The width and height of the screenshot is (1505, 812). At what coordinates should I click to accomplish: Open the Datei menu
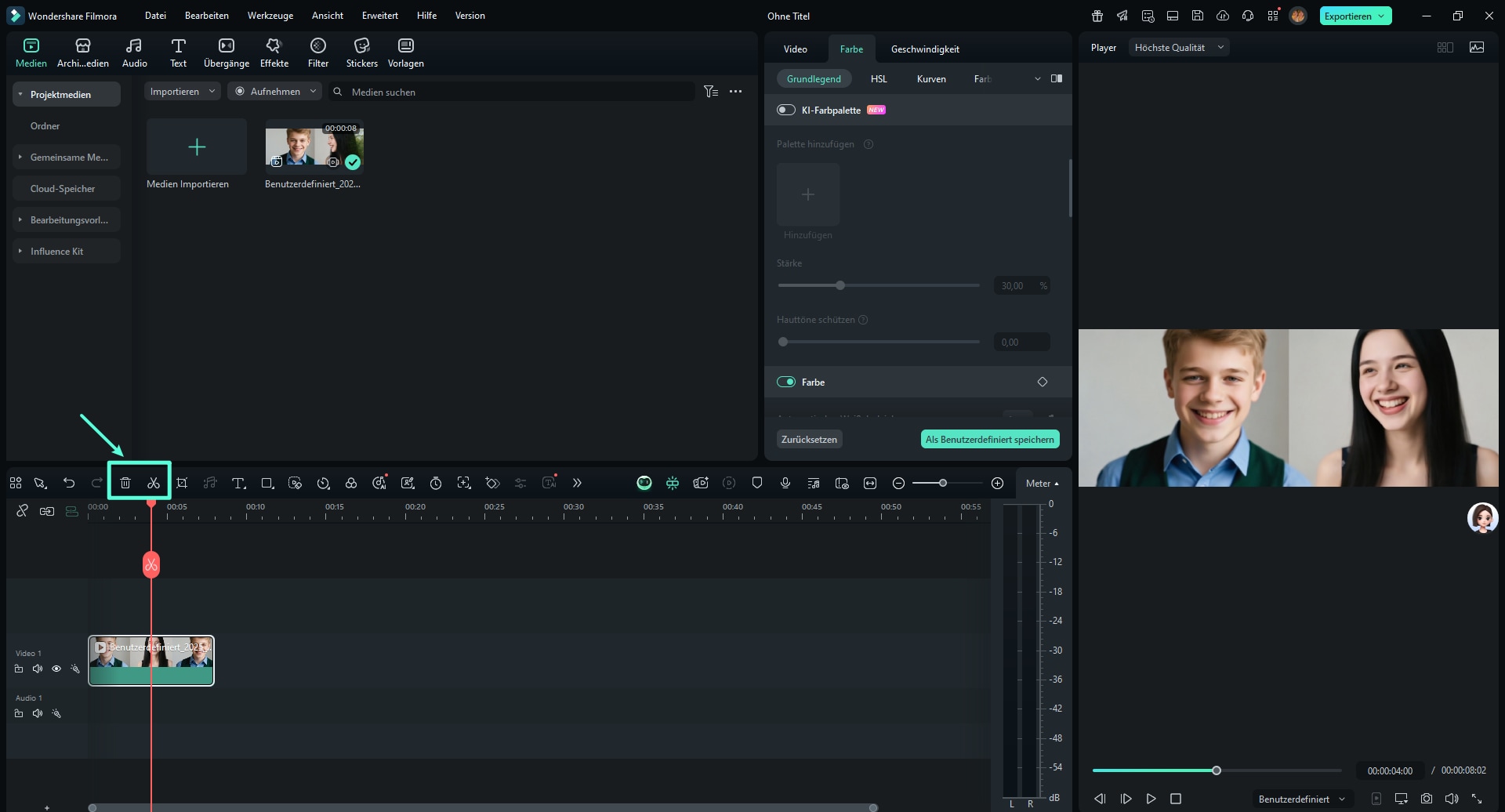click(x=155, y=16)
